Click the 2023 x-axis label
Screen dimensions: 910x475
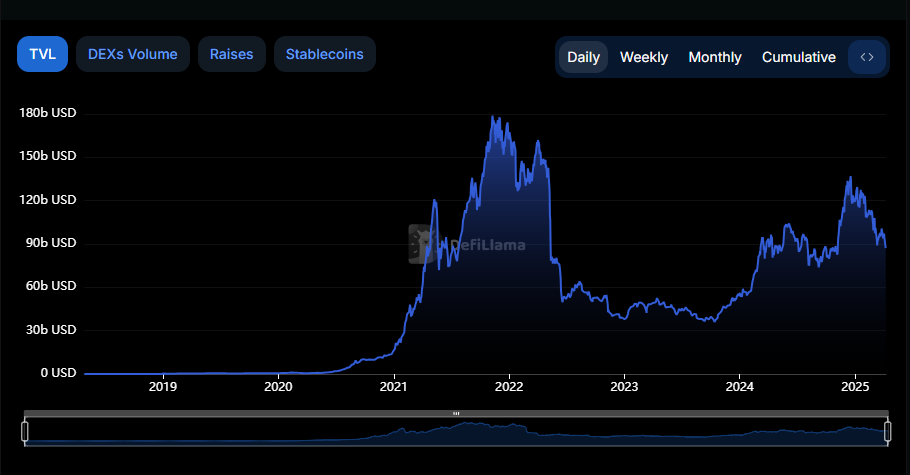[624, 387]
